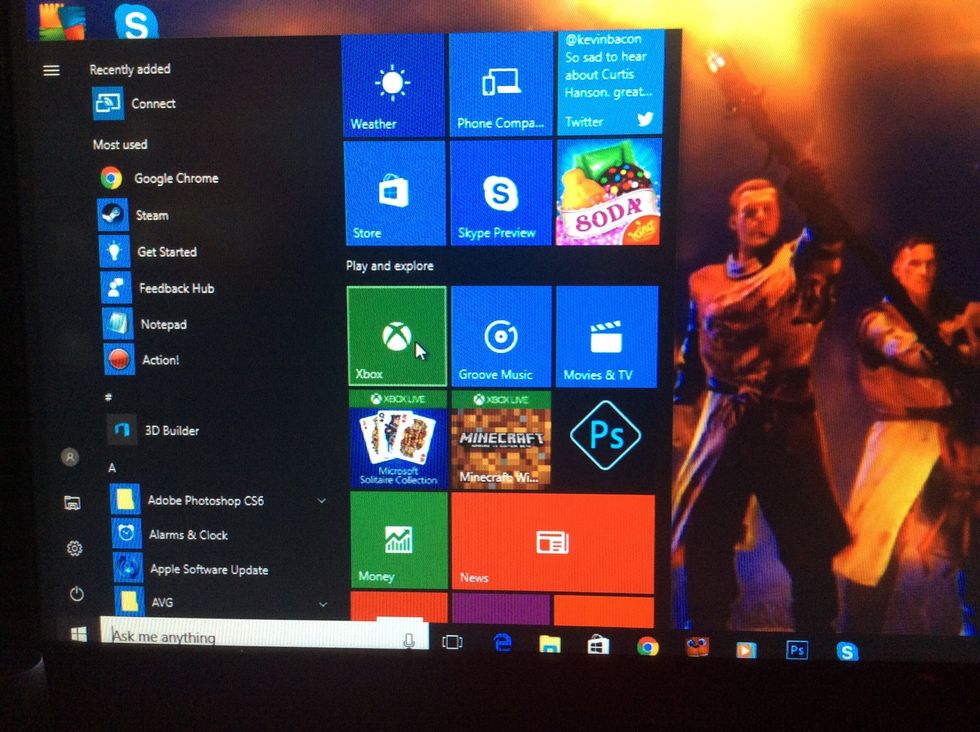
Task: Click the '#' letter group header
Action: (108, 397)
